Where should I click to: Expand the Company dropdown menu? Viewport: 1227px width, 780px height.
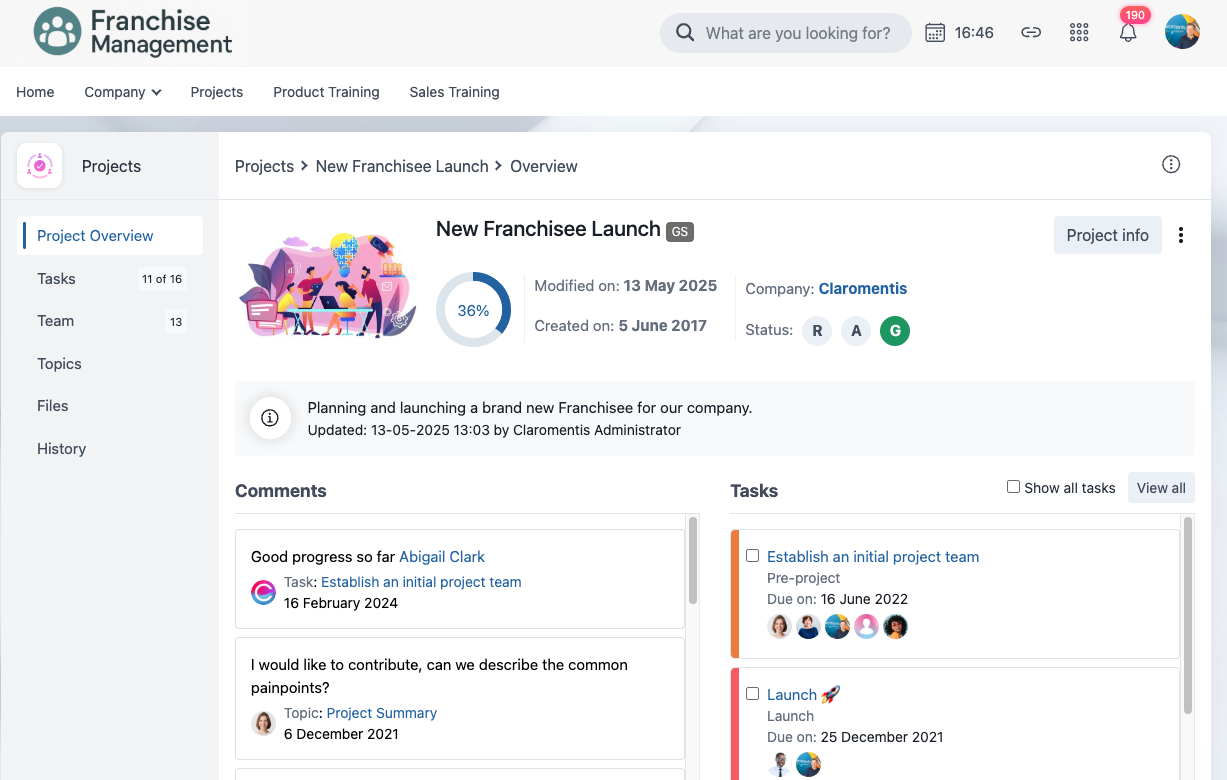(123, 92)
